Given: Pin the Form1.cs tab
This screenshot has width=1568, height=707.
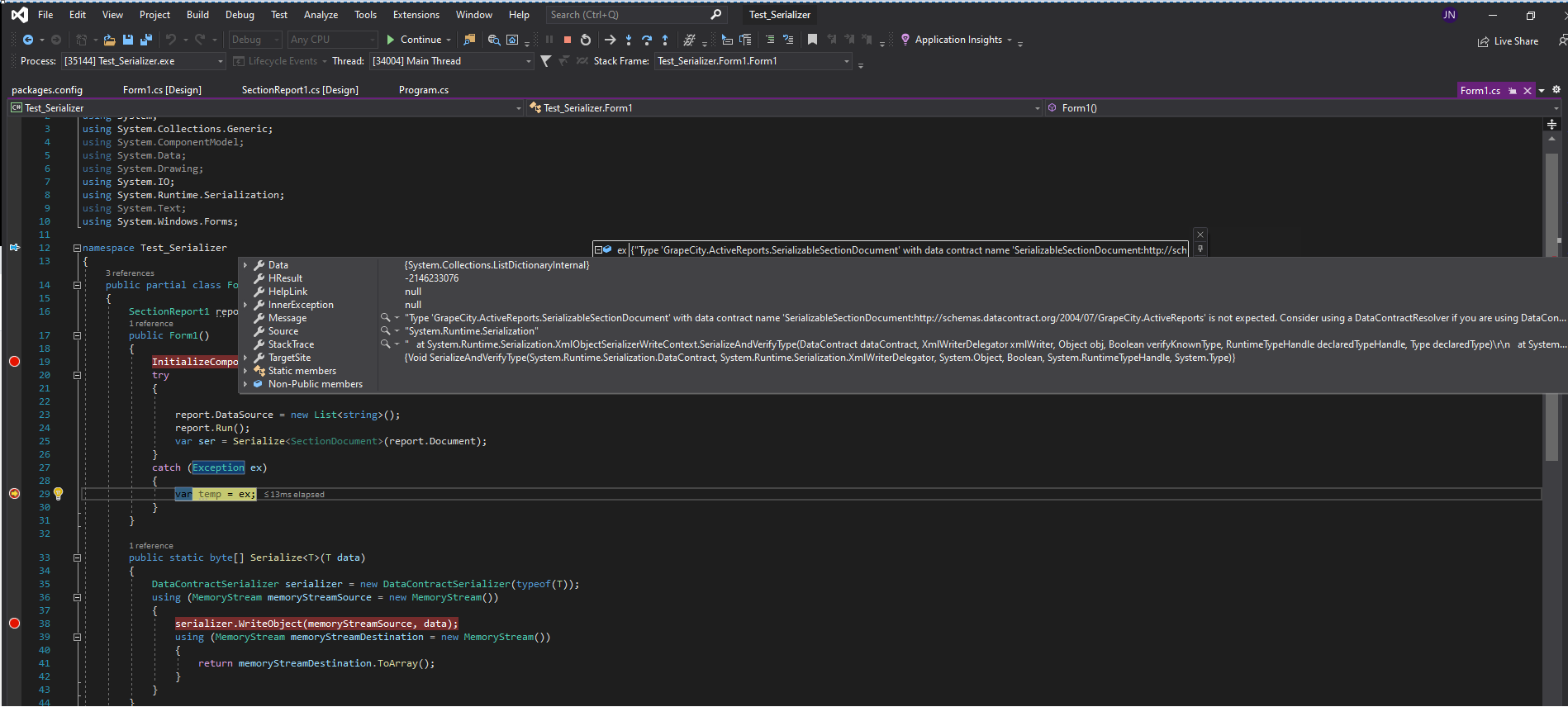Looking at the screenshot, I should point(1513,91).
